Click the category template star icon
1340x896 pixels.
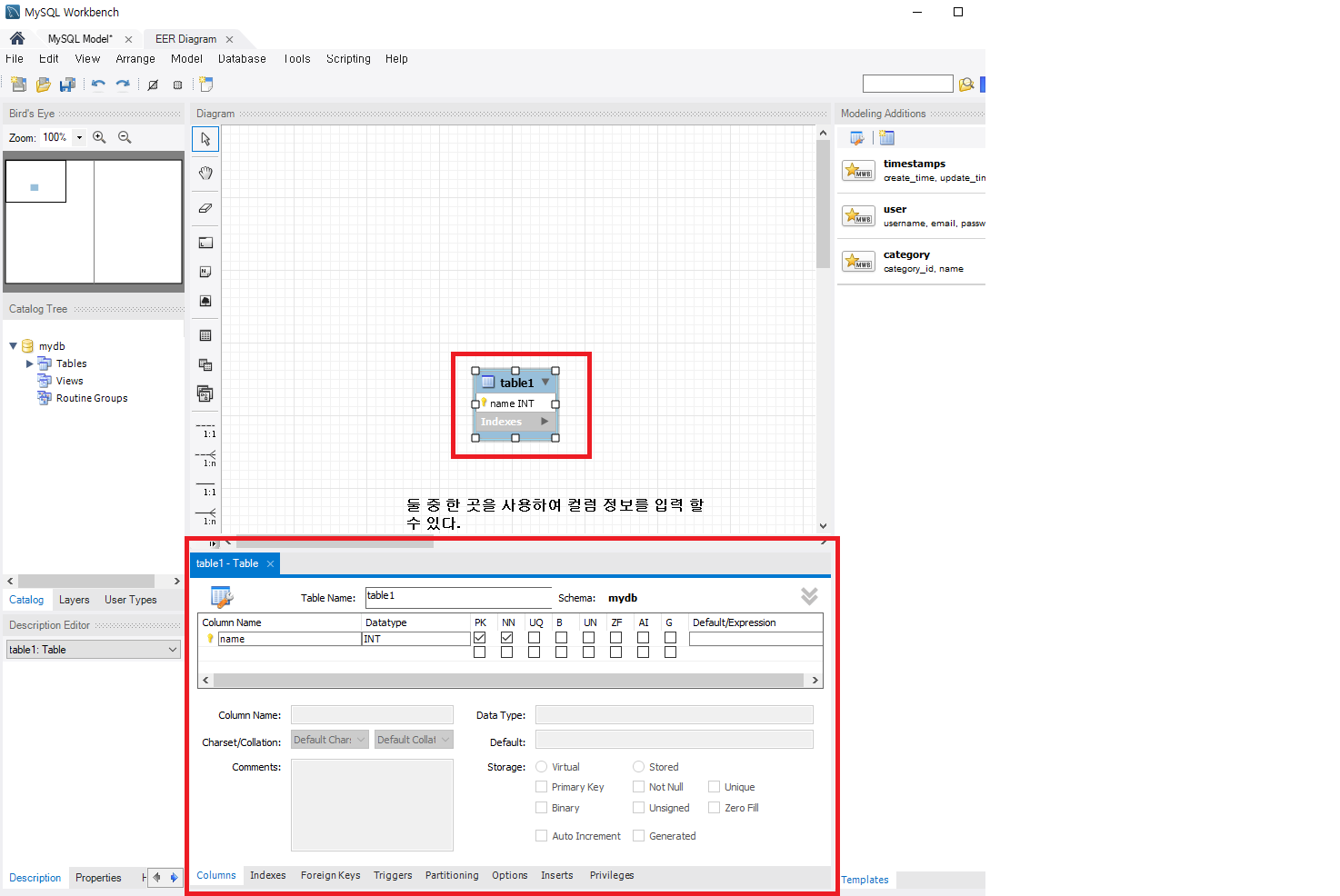(858, 261)
